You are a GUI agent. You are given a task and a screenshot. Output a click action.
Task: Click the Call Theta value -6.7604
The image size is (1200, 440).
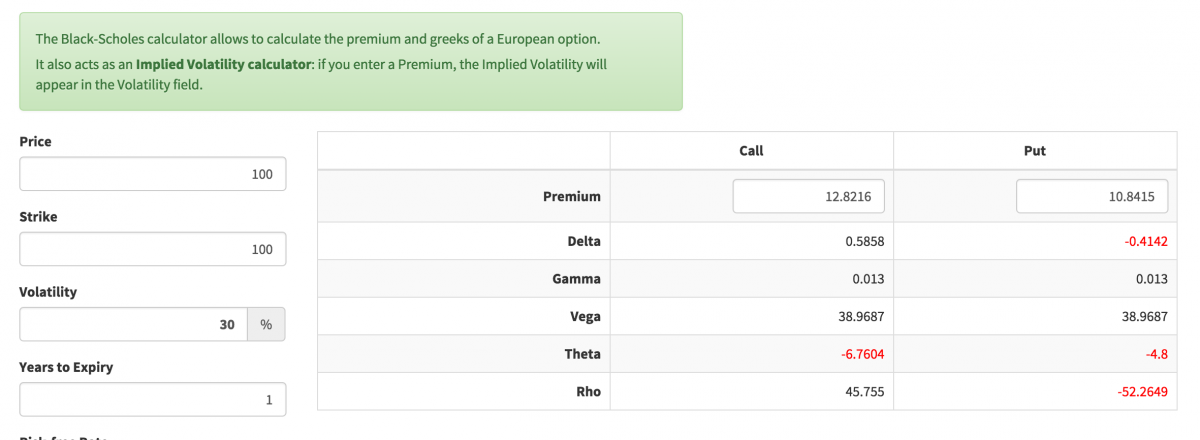coord(862,354)
